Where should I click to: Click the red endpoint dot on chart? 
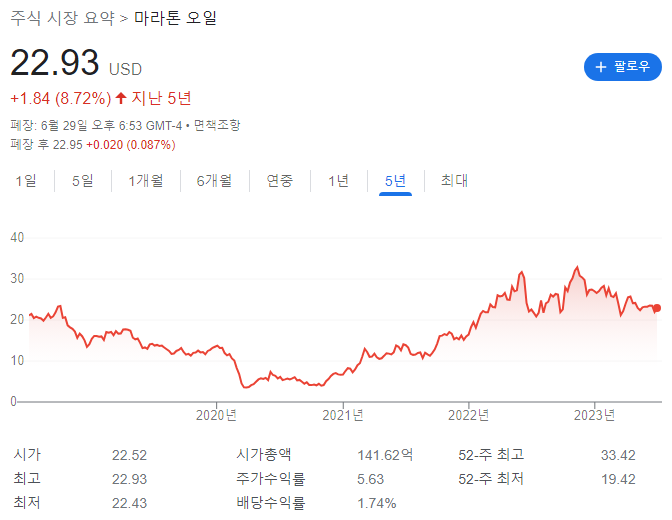[x=657, y=308]
